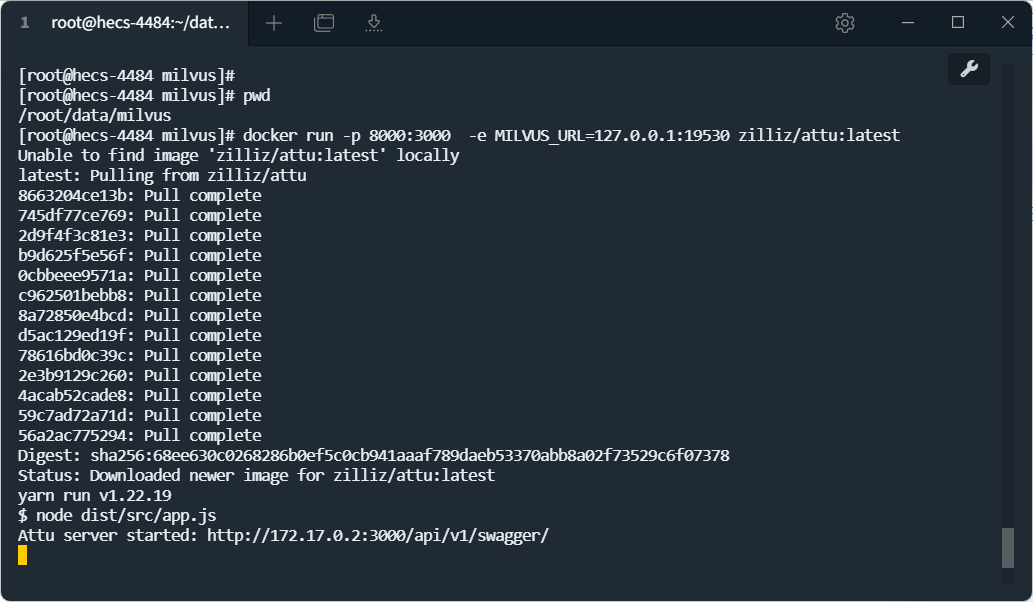
Task: Close the terminal window
Action: pyautogui.click(x=1008, y=23)
